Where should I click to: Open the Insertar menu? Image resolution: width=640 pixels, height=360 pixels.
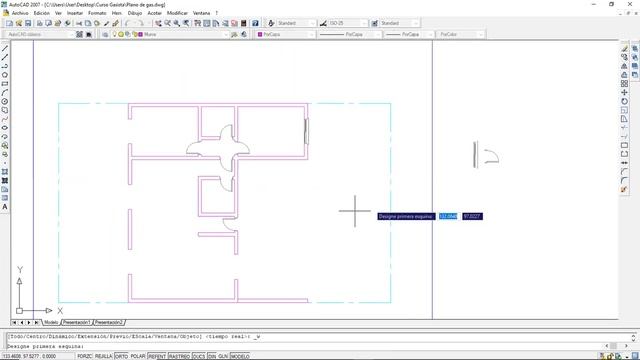(x=75, y=13)
